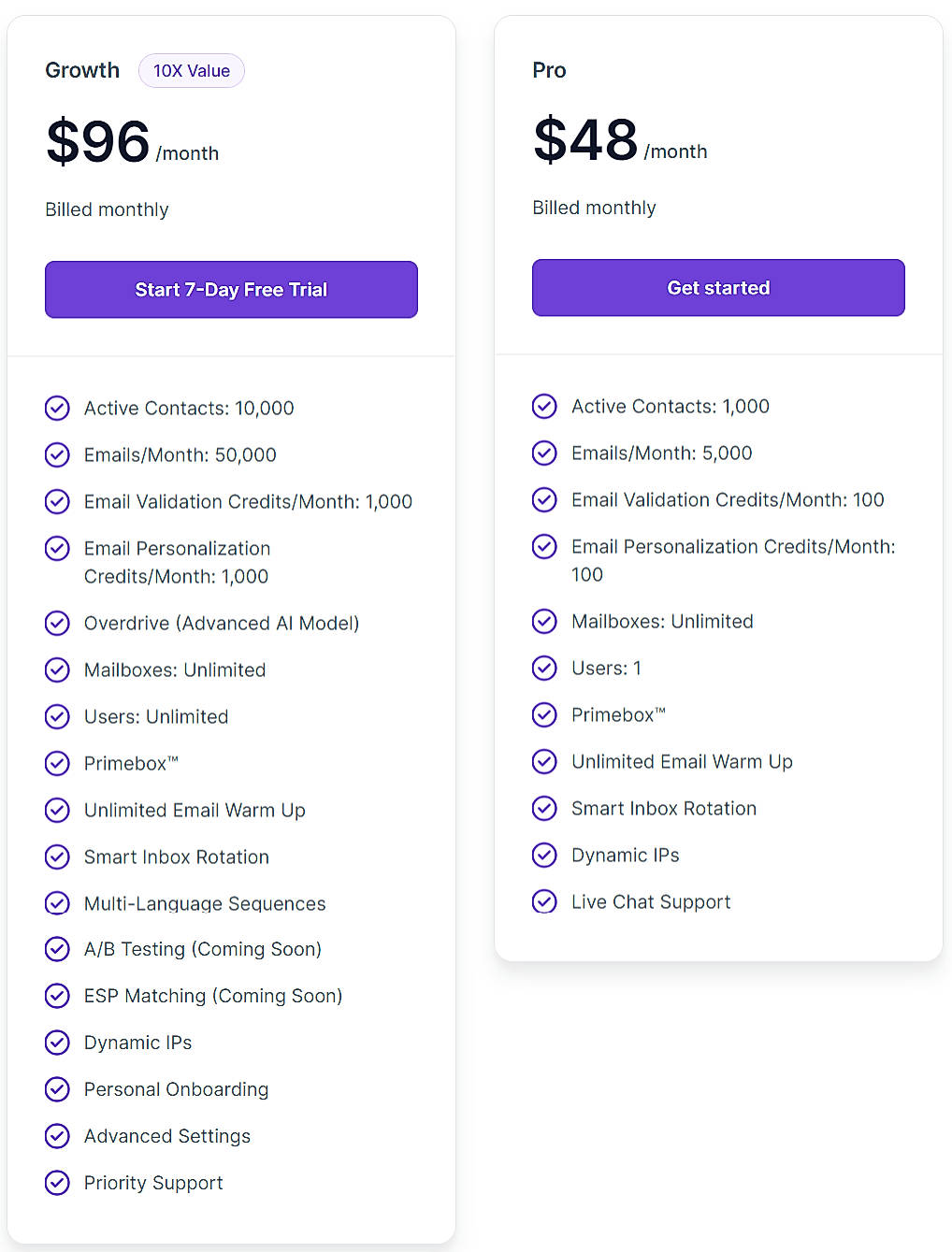Image resolution: width=952 pixels, height=1252 pixels.
Task: Select the Pro plan heading
Action: point(549,70)
